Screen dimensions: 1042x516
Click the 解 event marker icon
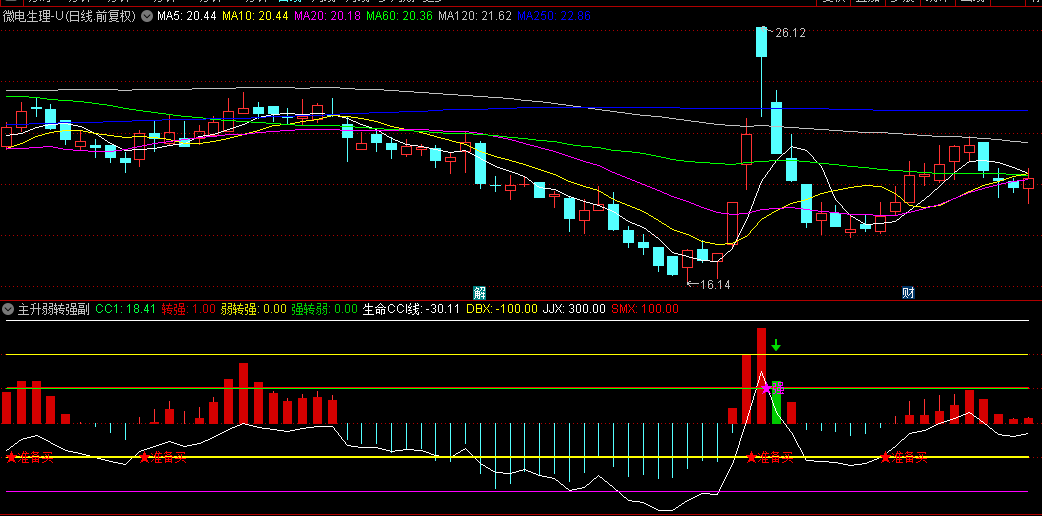point(480,293)
